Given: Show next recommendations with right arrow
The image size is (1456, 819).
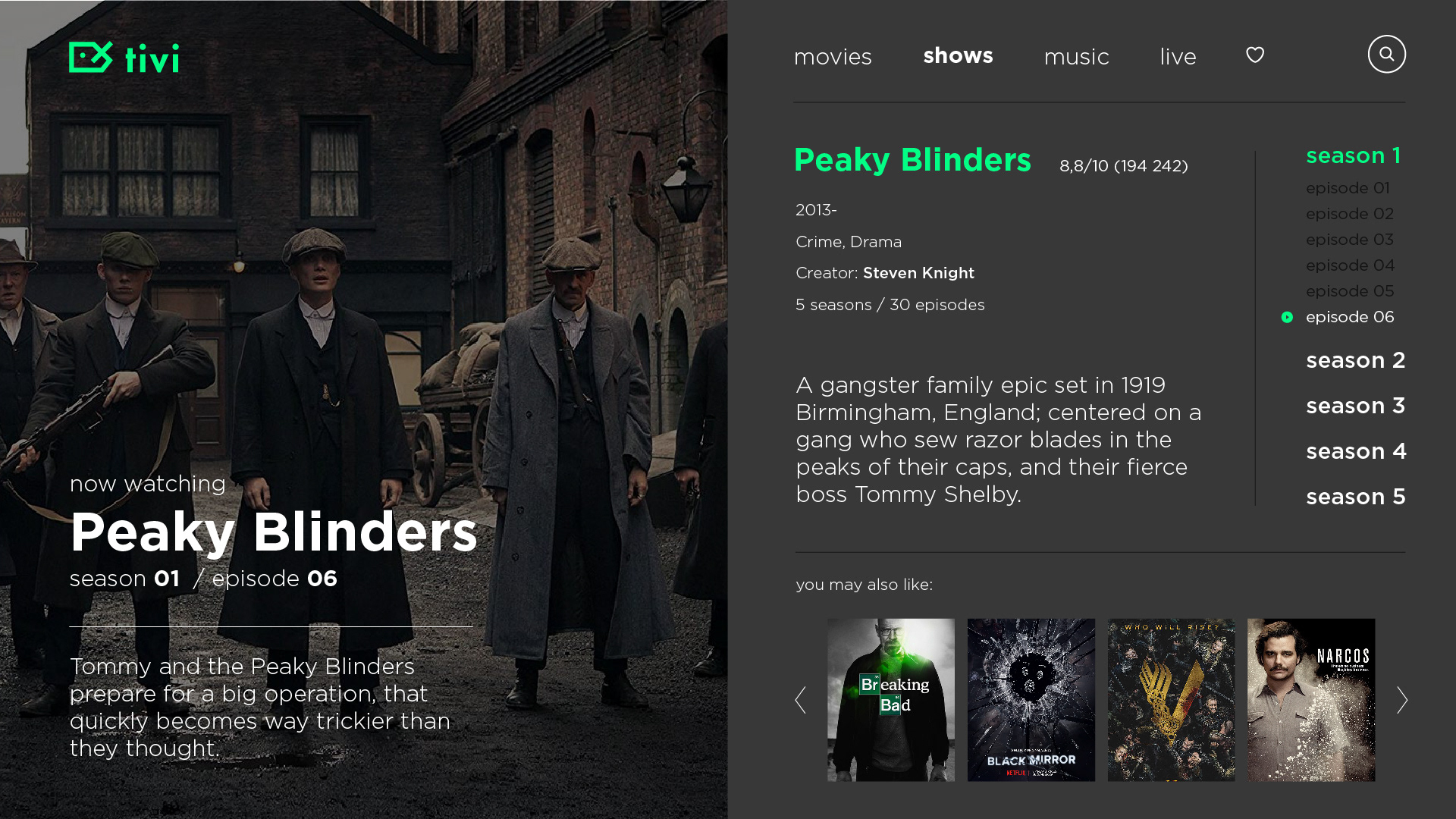Looking at the screenshot, I should tap(1401, 699).
